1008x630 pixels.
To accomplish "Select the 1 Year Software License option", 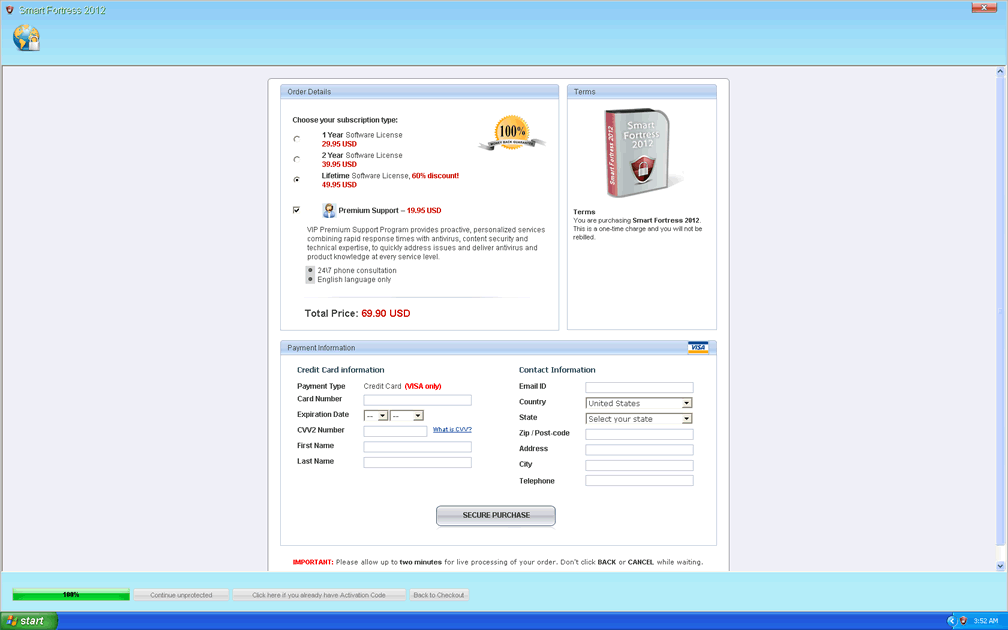I will [297, 139].
